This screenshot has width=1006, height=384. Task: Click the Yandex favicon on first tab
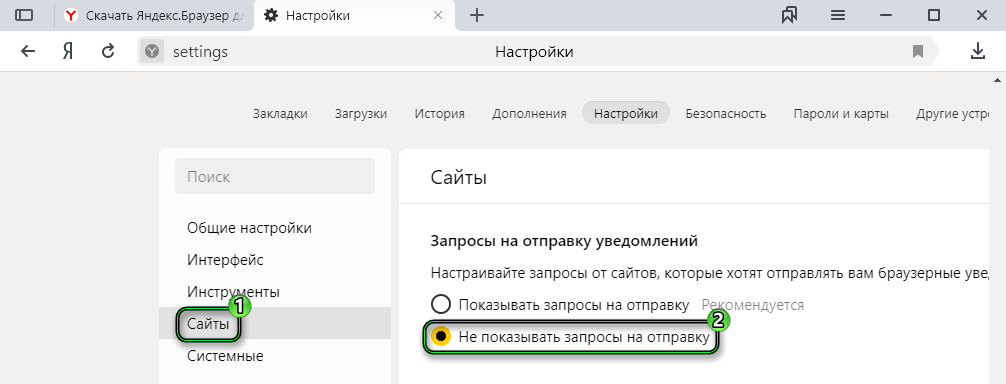tap(72, 15)
